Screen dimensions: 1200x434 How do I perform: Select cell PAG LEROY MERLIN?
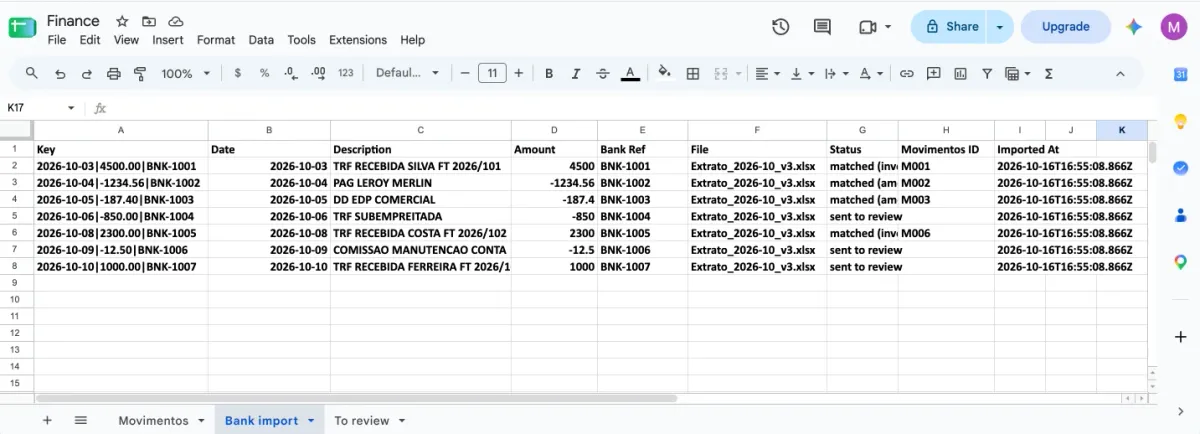point(420,183)
